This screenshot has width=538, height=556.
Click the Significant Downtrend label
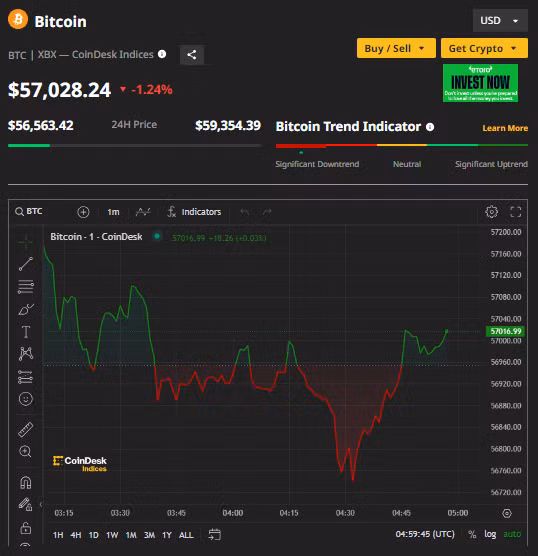(x=317, y=164)
